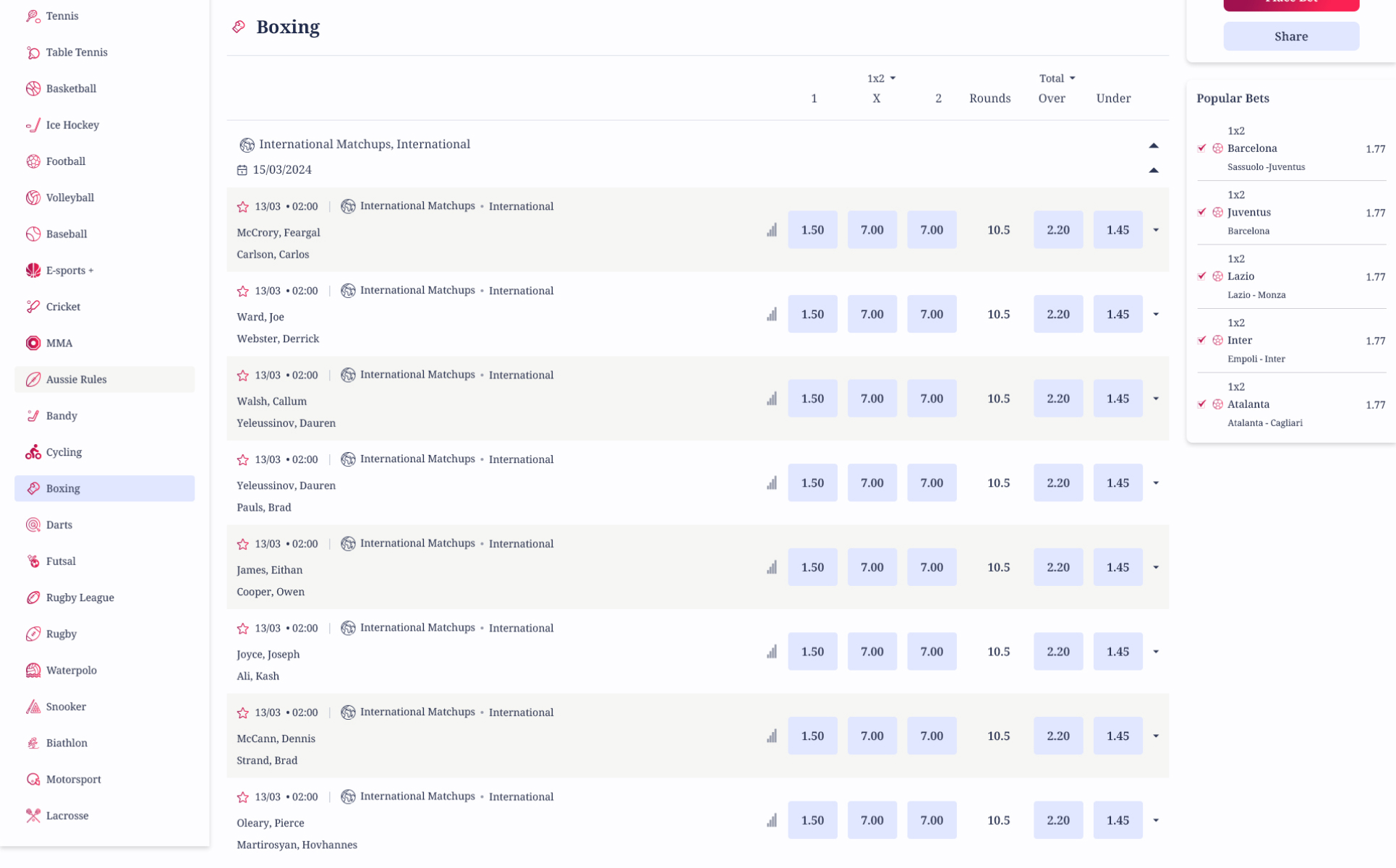The height and width of the screenshot is (868, 1396).
Task: Click the Cycling icon in sports list
Action: (x=33, y=452)
